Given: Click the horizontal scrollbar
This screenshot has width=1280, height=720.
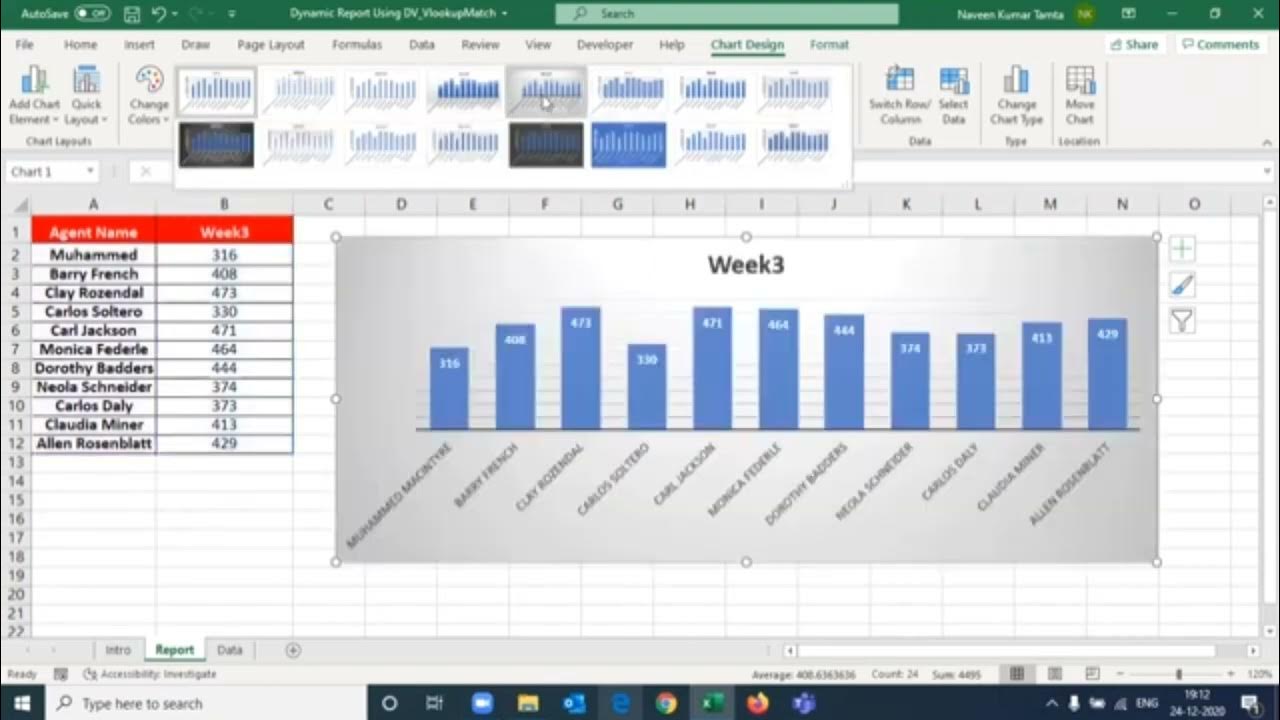Looking at the screenshot, I should [1006, 651].
